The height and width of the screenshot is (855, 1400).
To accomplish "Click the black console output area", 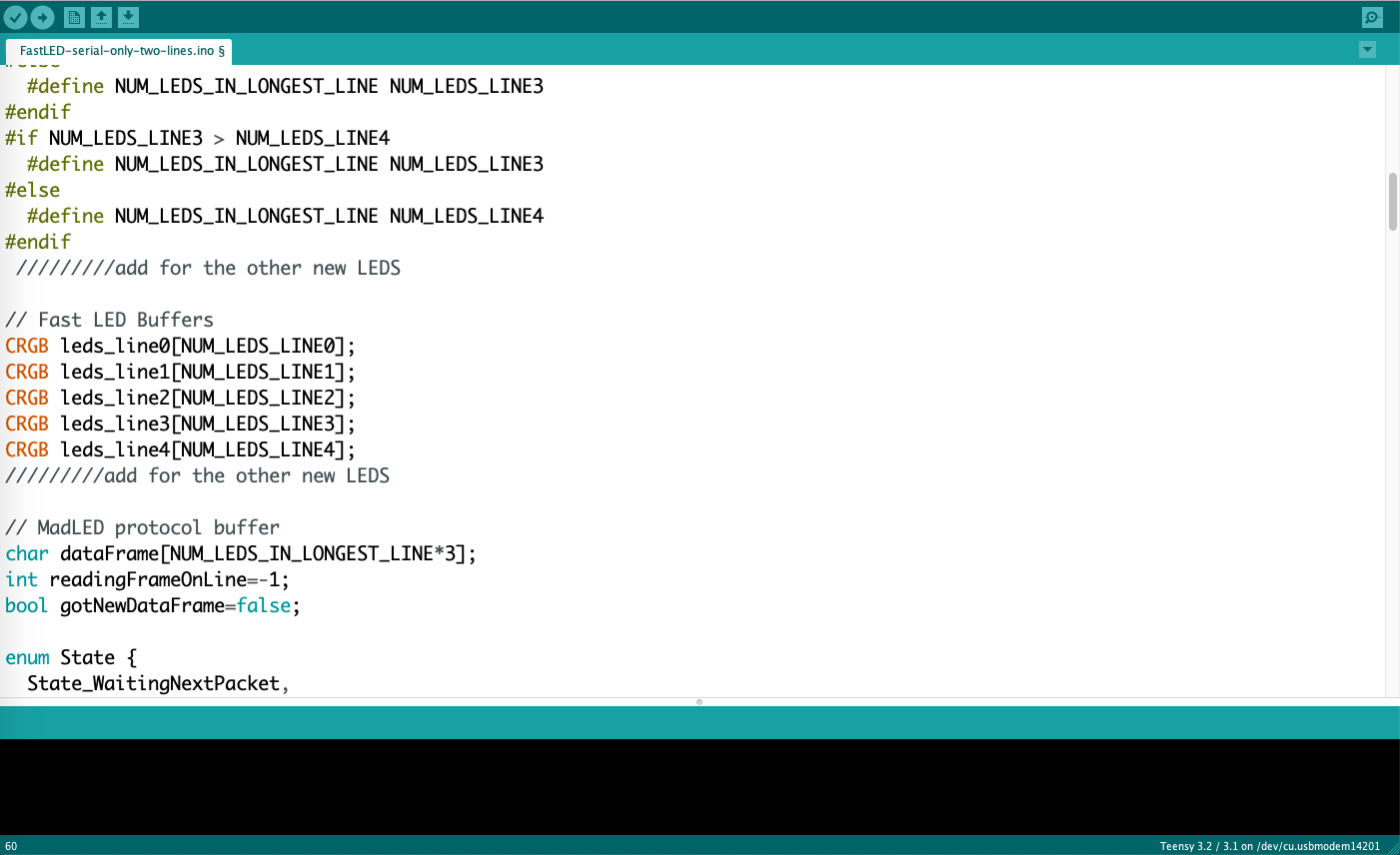I will pyautogui.click(x=700, y=787).
